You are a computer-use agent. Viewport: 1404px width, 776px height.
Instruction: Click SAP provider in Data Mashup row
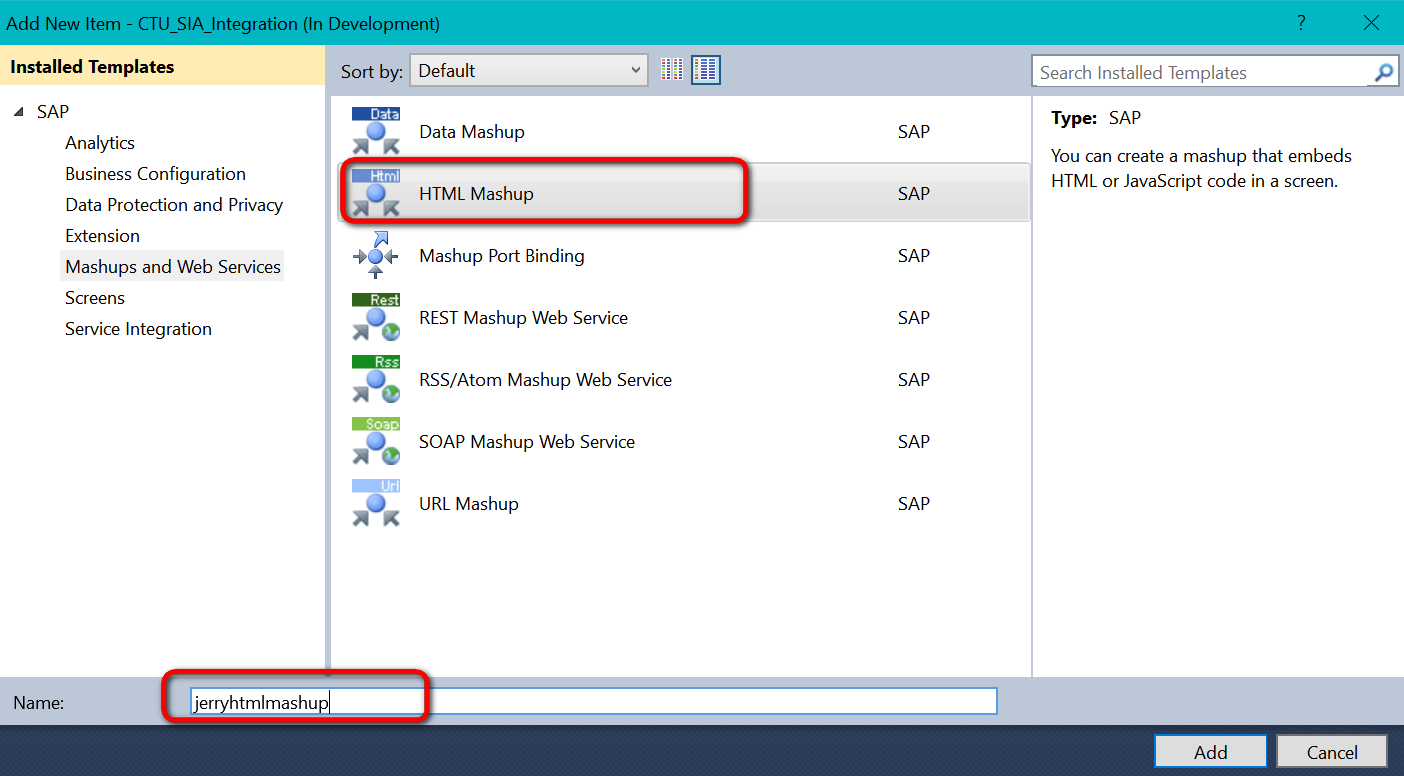(914, 132)
